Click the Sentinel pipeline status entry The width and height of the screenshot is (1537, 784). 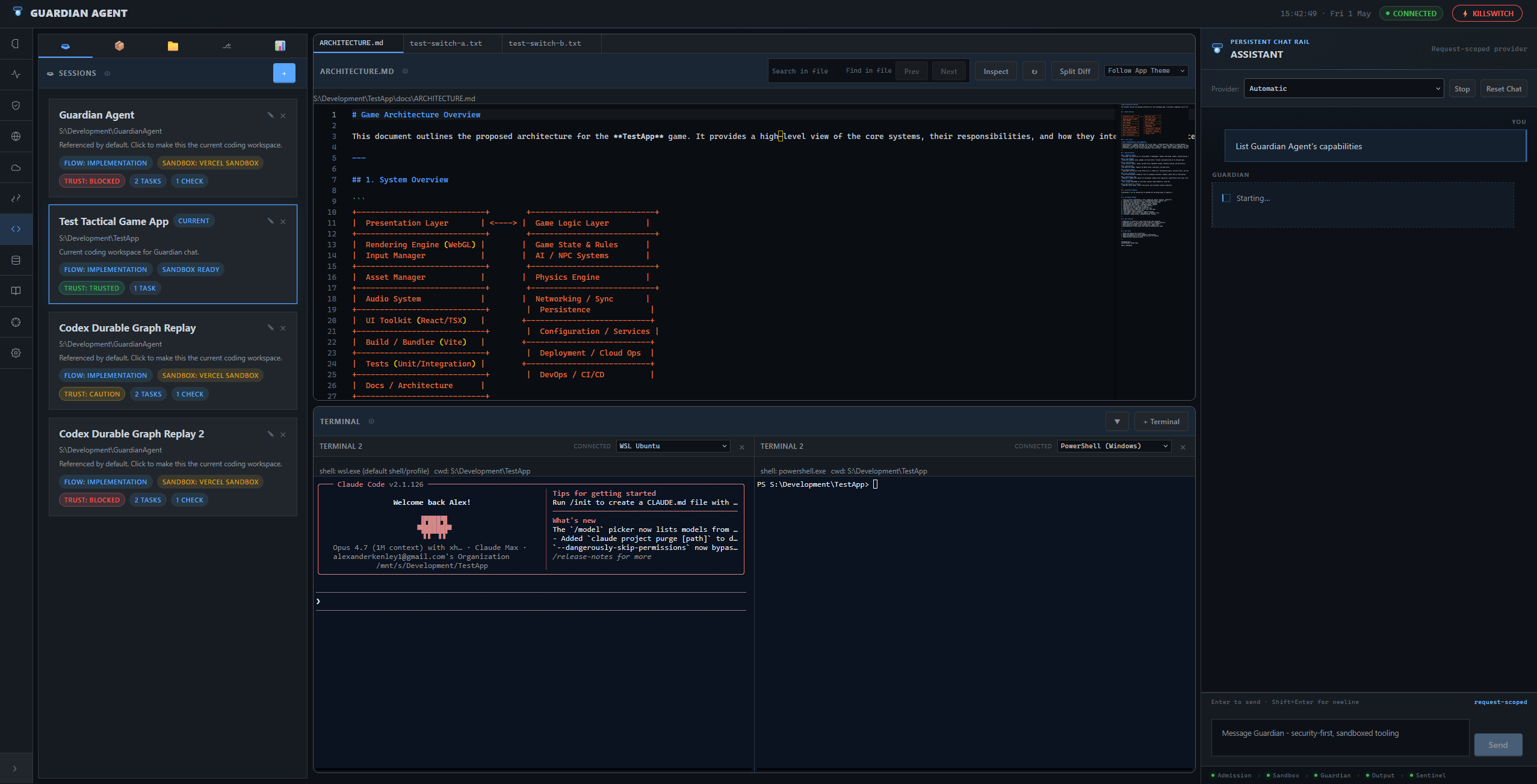[1427, 776]
